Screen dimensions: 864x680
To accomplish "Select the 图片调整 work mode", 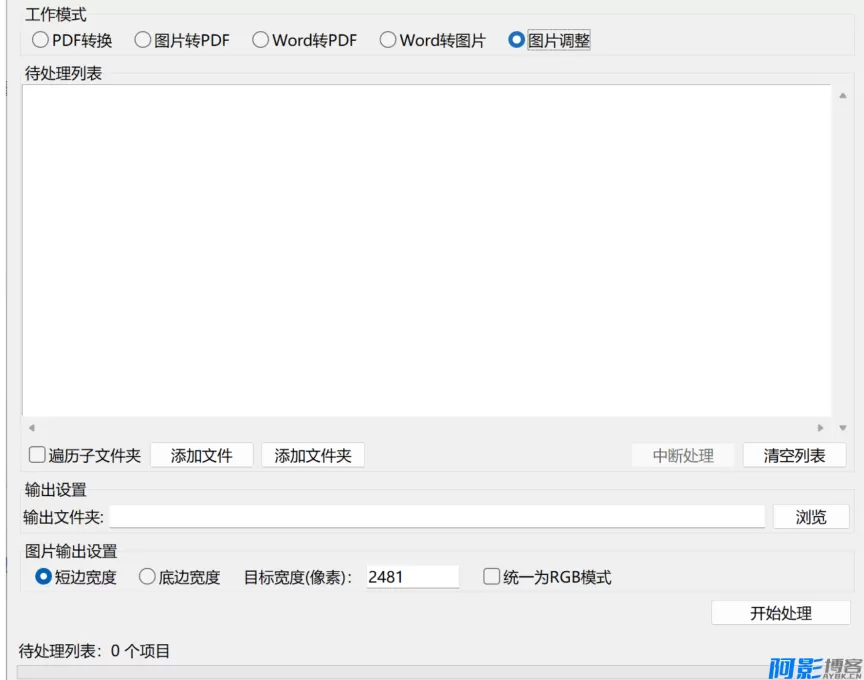I will tap(517, 40).
